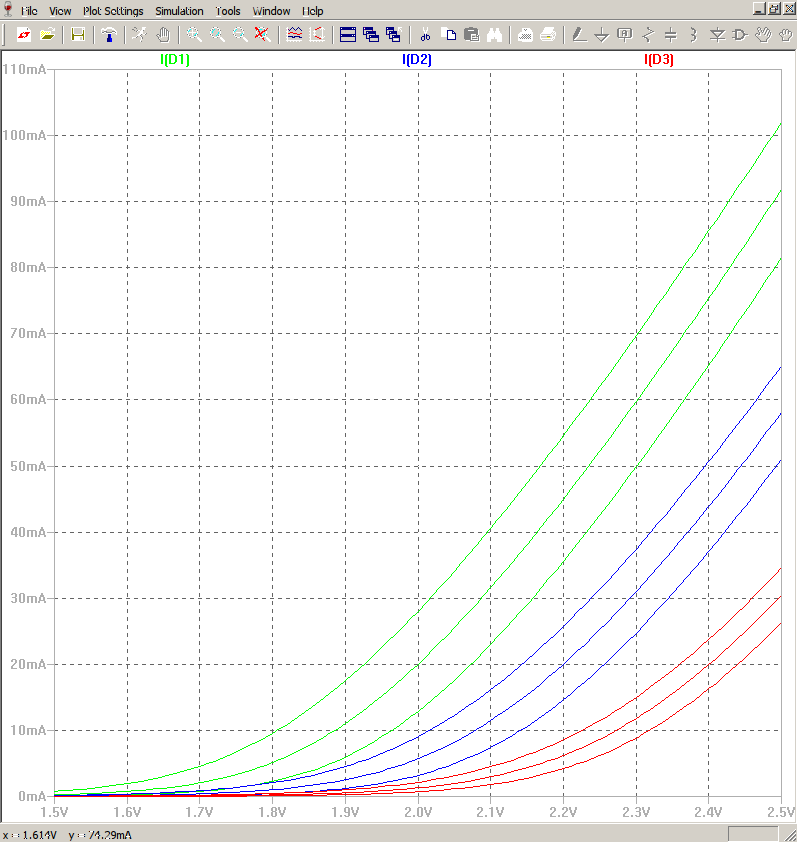Click the Autorange axes icon

317,35
